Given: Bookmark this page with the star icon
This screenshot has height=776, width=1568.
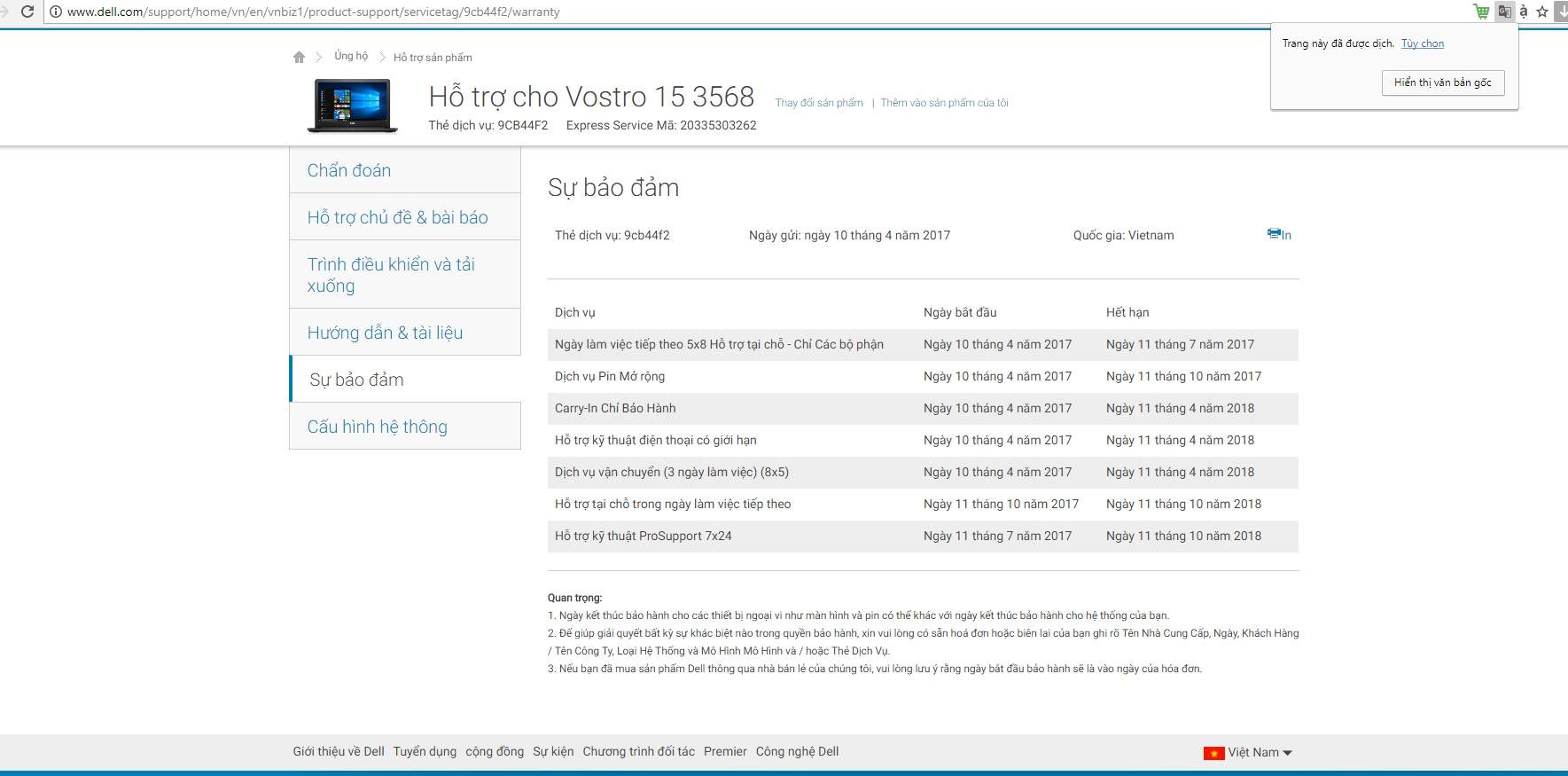Looking at the screenshot, I should click(1542, 12).
